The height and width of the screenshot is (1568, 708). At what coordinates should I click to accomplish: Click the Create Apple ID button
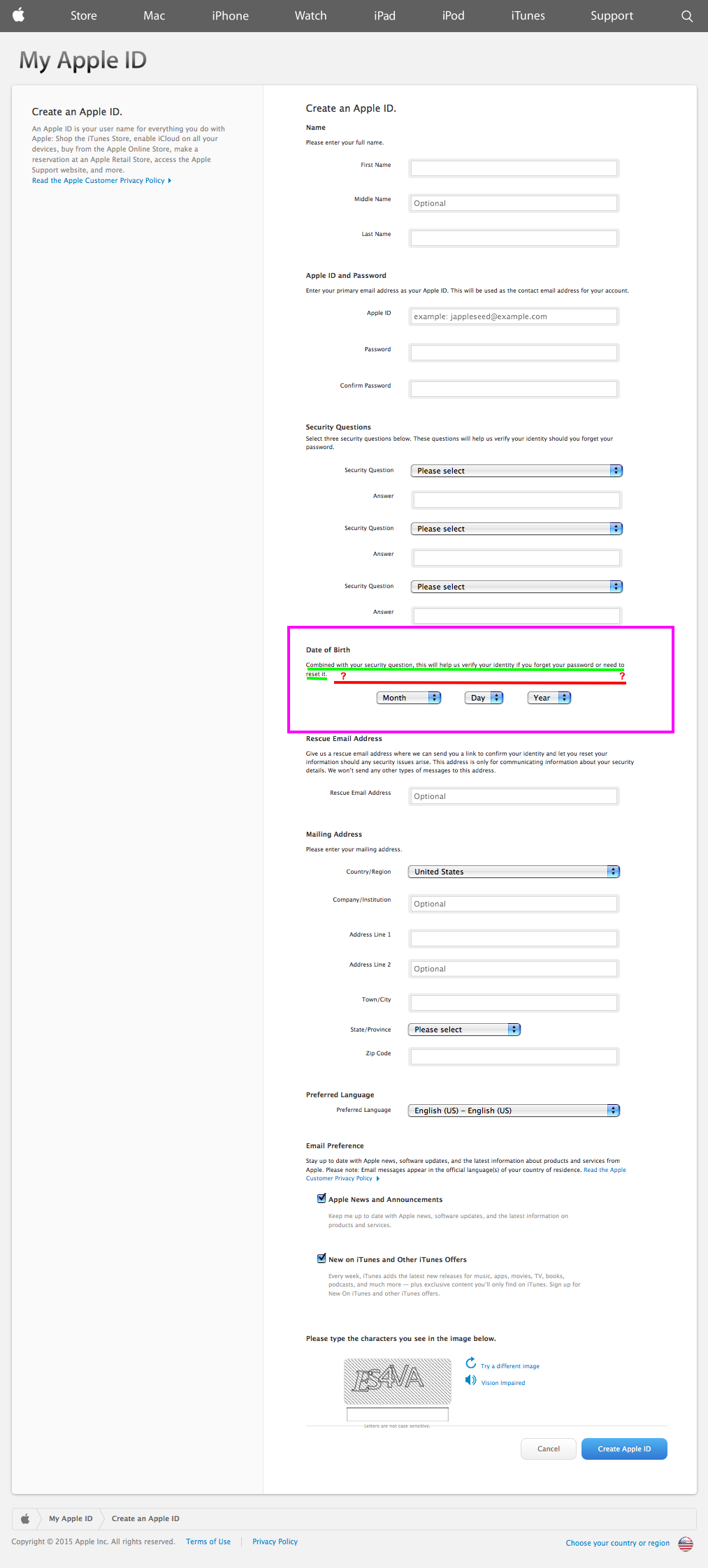(x=624, y=1449)
